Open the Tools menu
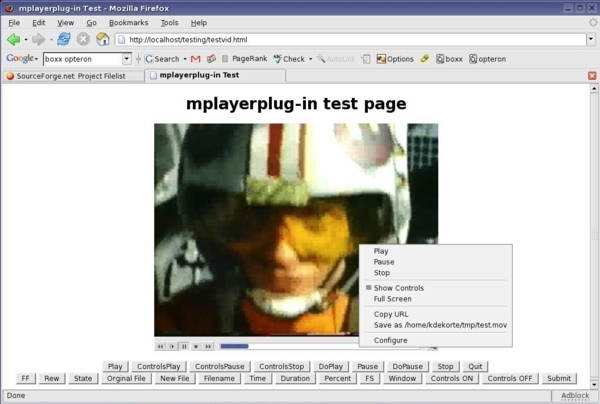This screenshot has width=600, height=404. coord(170,23)
